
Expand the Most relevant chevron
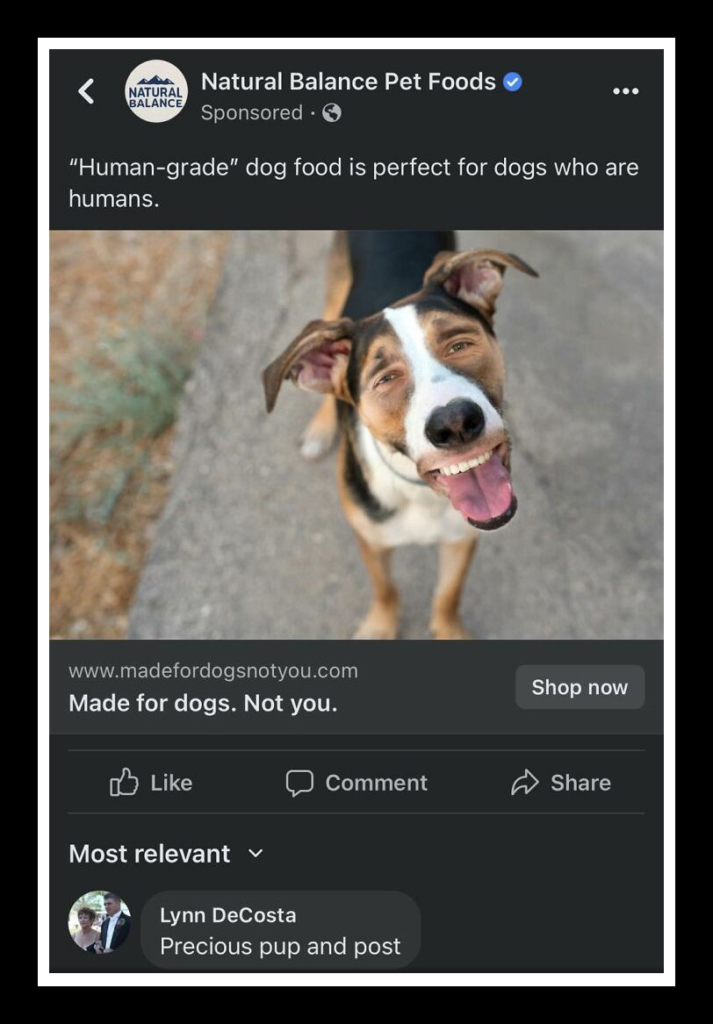256,854
